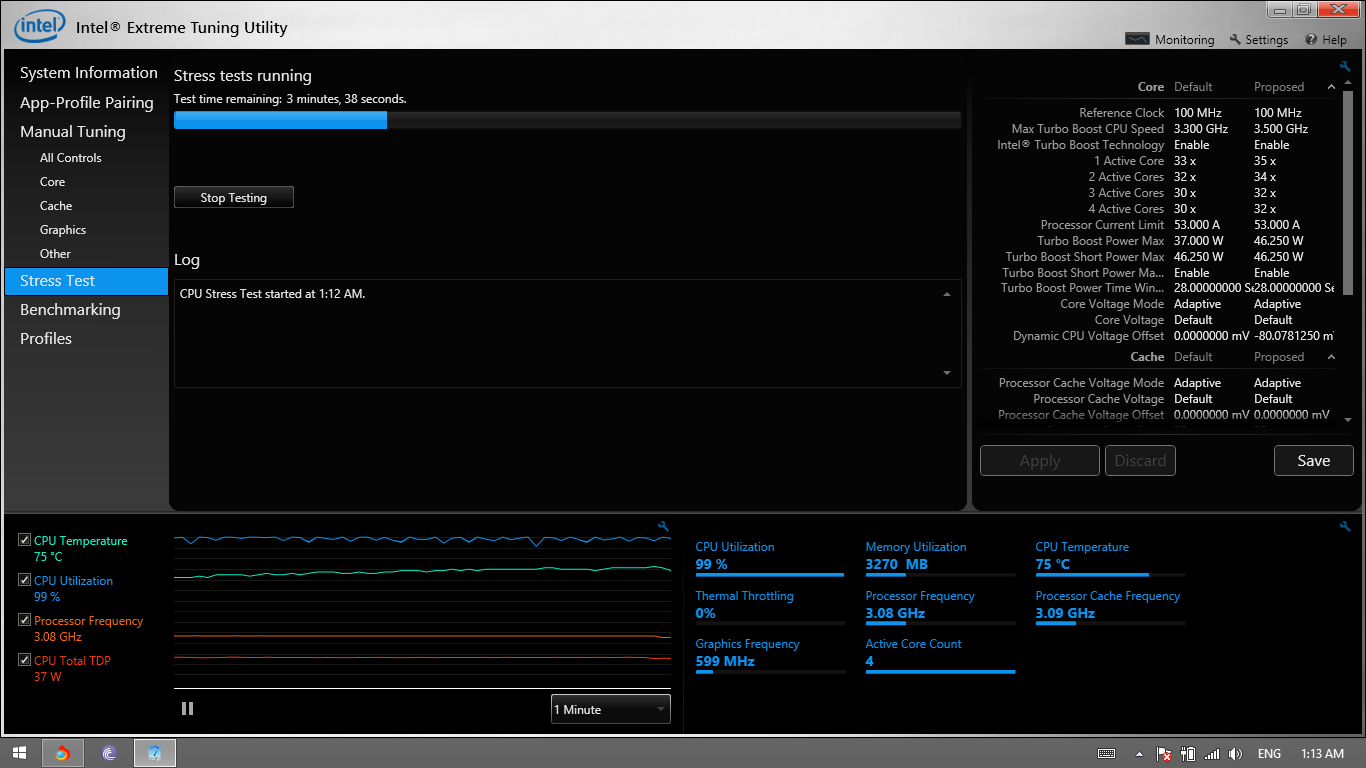Open the Monitoring view
This screenshot has width=1366, height=768.
[x=1170, y=40]
